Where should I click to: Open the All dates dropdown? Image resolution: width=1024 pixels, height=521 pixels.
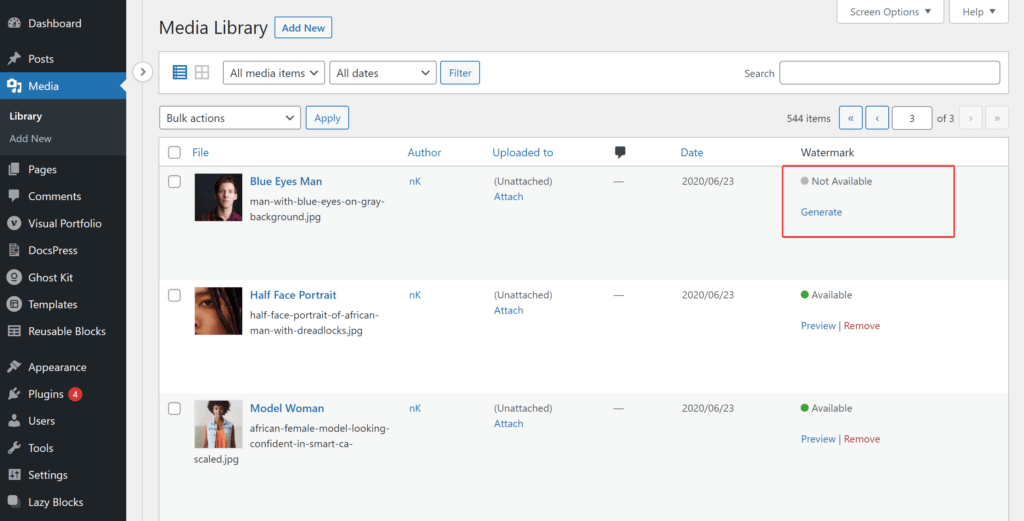tap(383, 73)
